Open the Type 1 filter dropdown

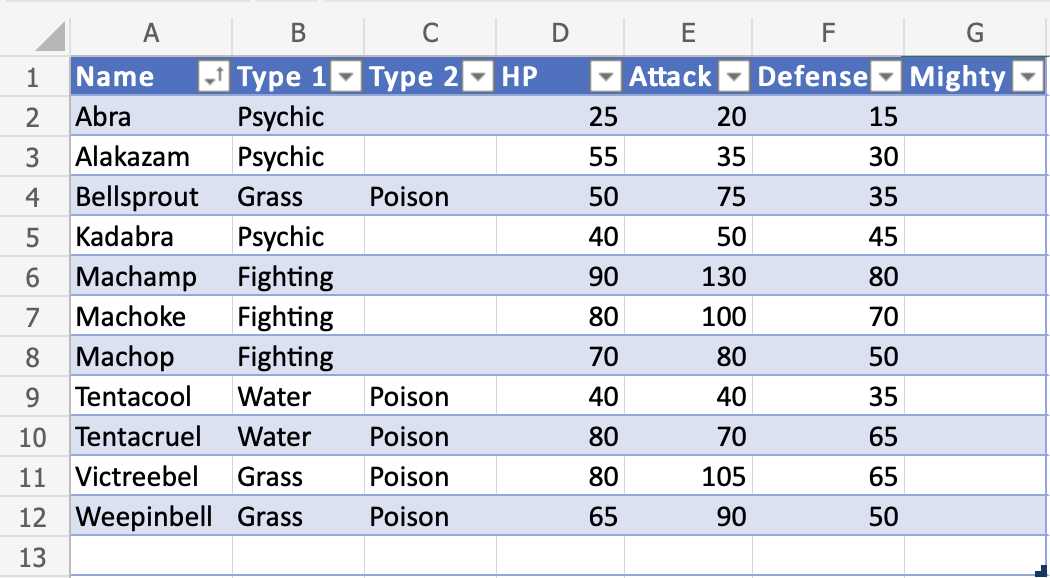point(346,77)
